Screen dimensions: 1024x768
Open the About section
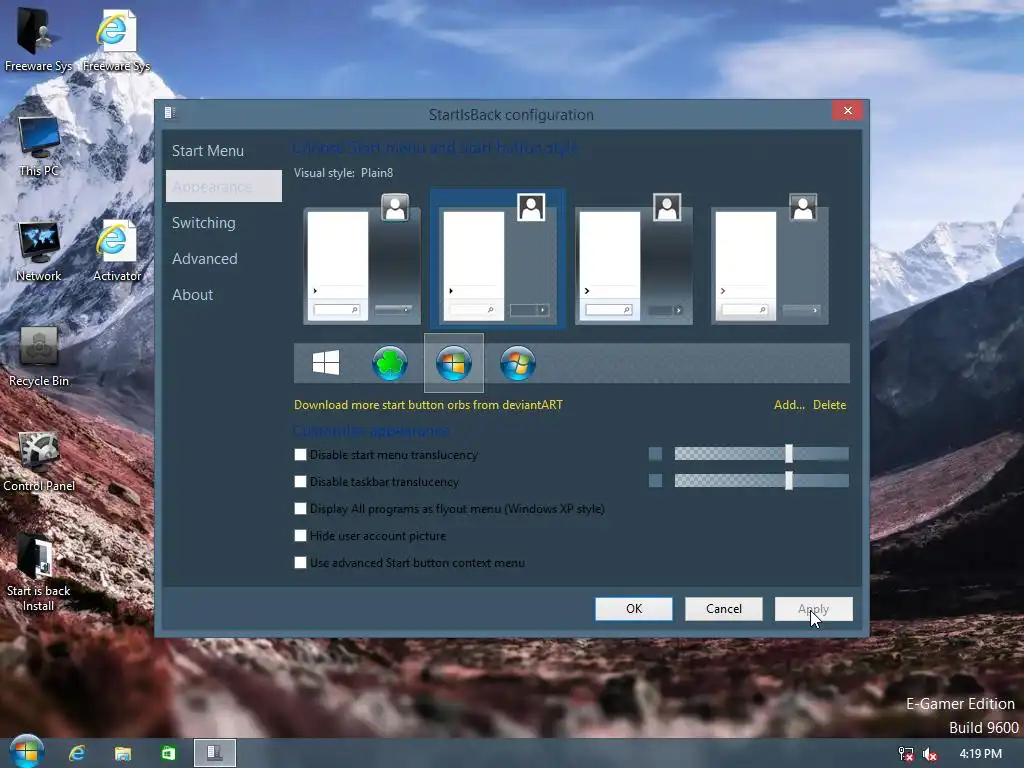193,295
